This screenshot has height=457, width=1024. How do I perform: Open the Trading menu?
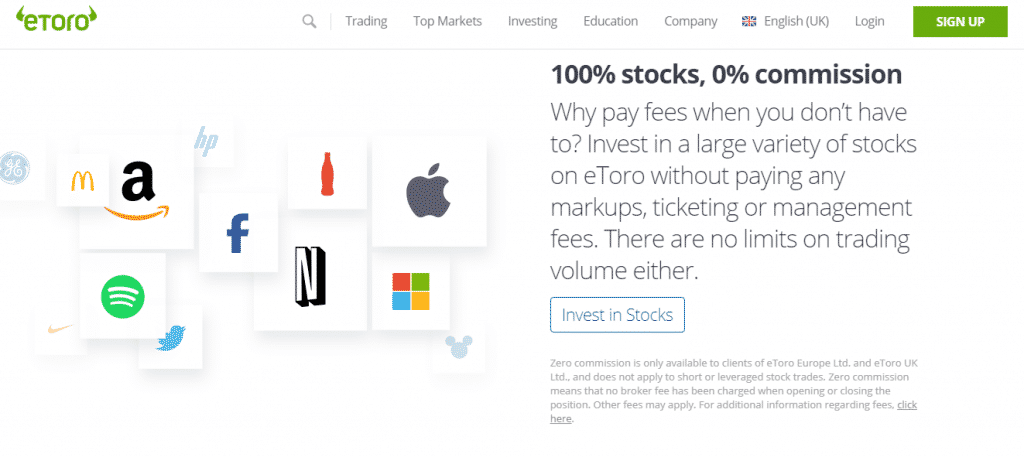[x=366, y=21]
